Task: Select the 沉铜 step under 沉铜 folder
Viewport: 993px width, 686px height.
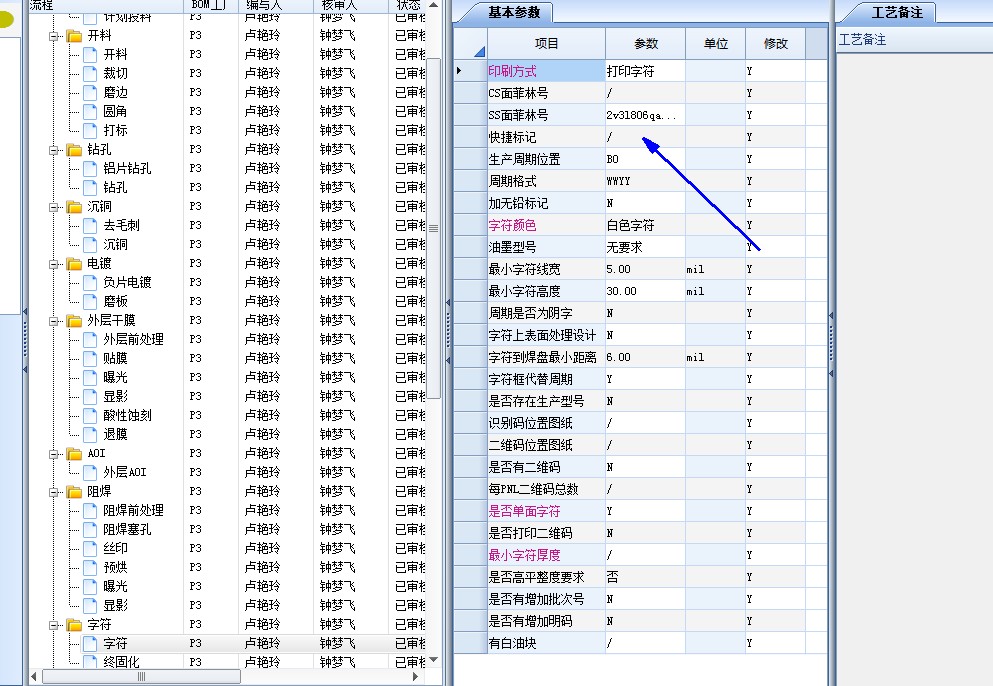Action: tap(115, 245)
